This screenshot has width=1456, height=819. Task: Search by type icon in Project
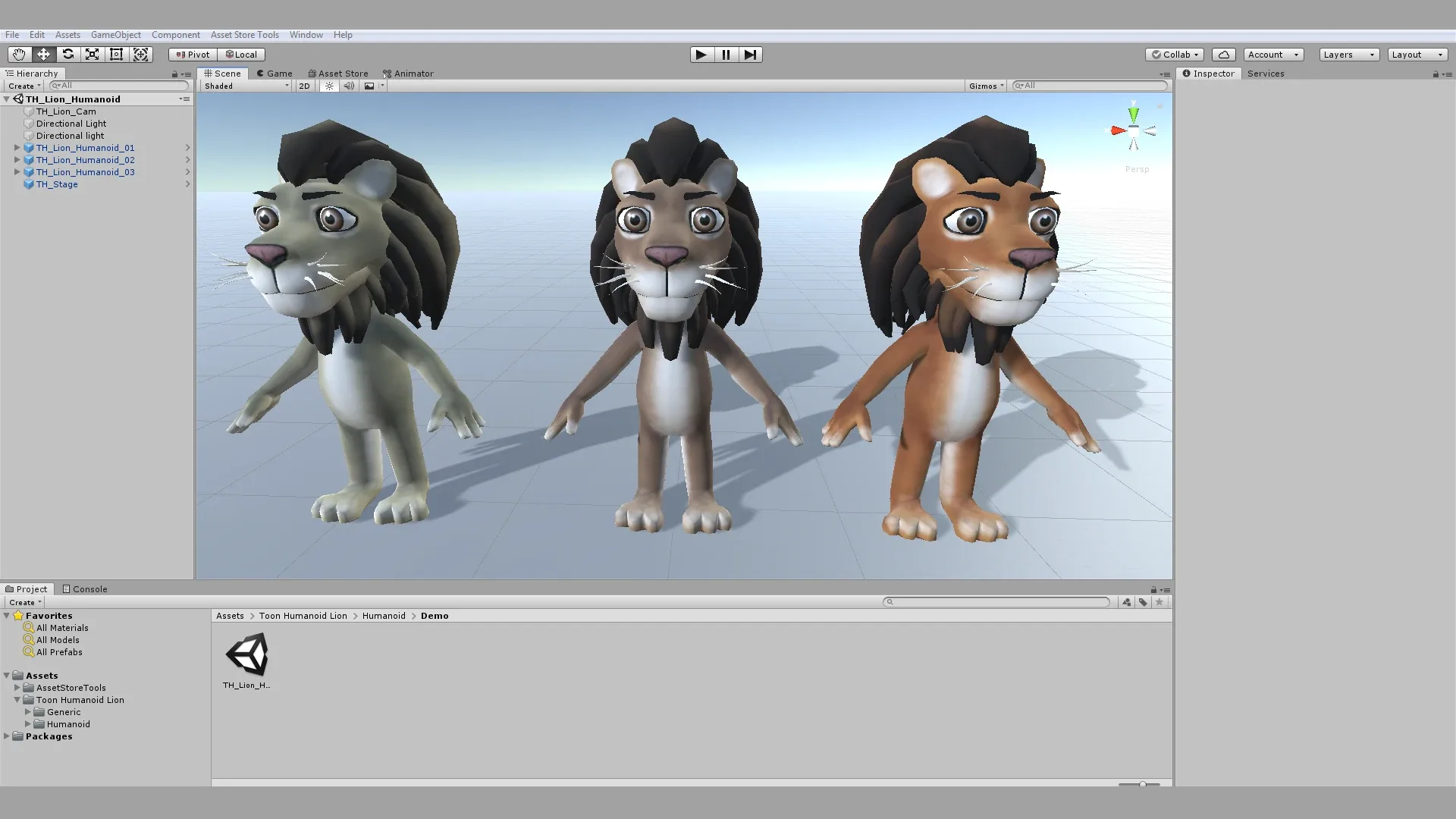[1127, 602]
